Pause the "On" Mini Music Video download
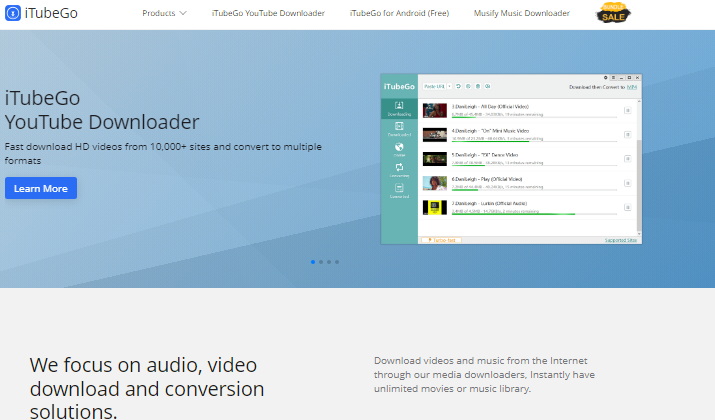 [x=627, y=135]
